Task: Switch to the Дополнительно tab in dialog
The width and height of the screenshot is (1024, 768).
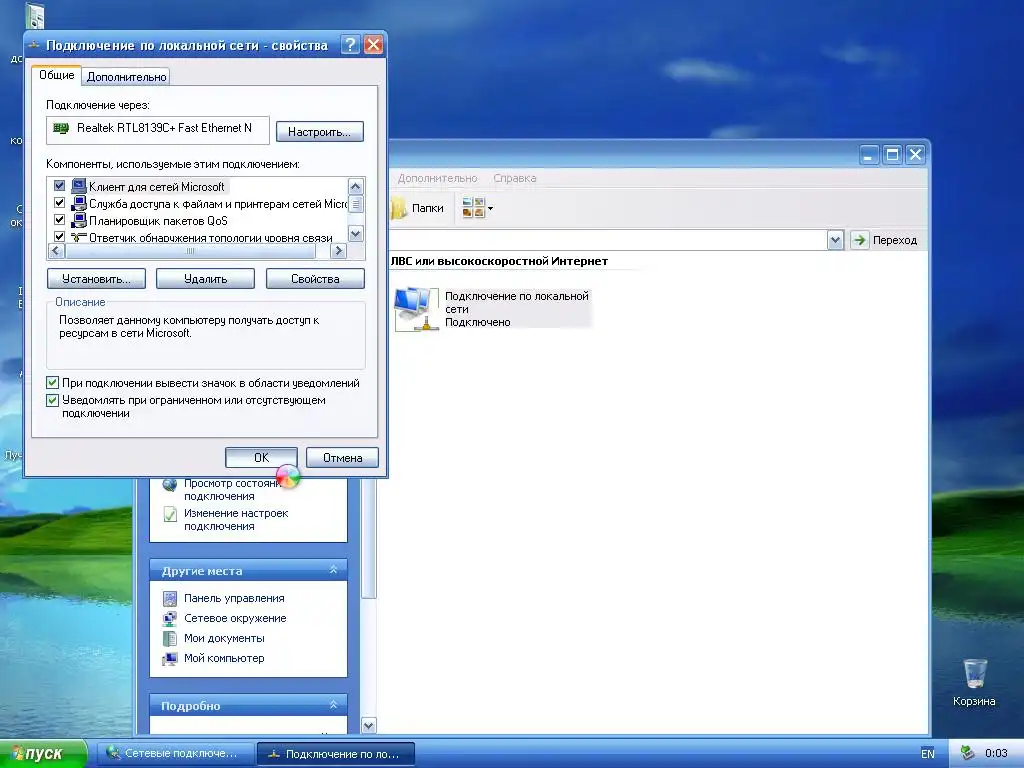Action: [x=127, y=77]
